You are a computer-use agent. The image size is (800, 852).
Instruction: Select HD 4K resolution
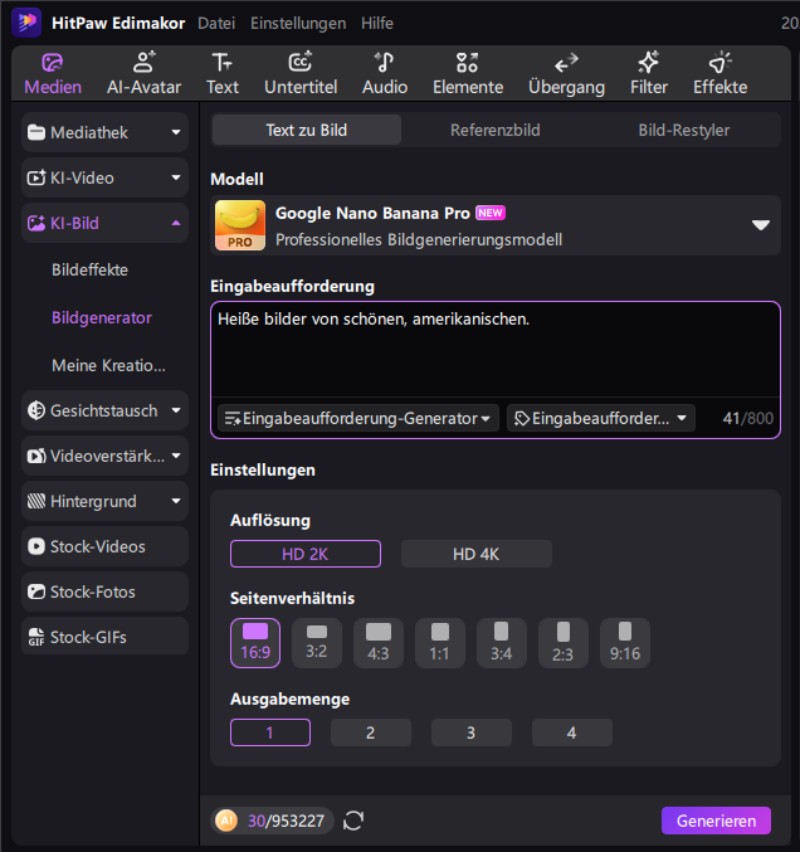point(476,554)
